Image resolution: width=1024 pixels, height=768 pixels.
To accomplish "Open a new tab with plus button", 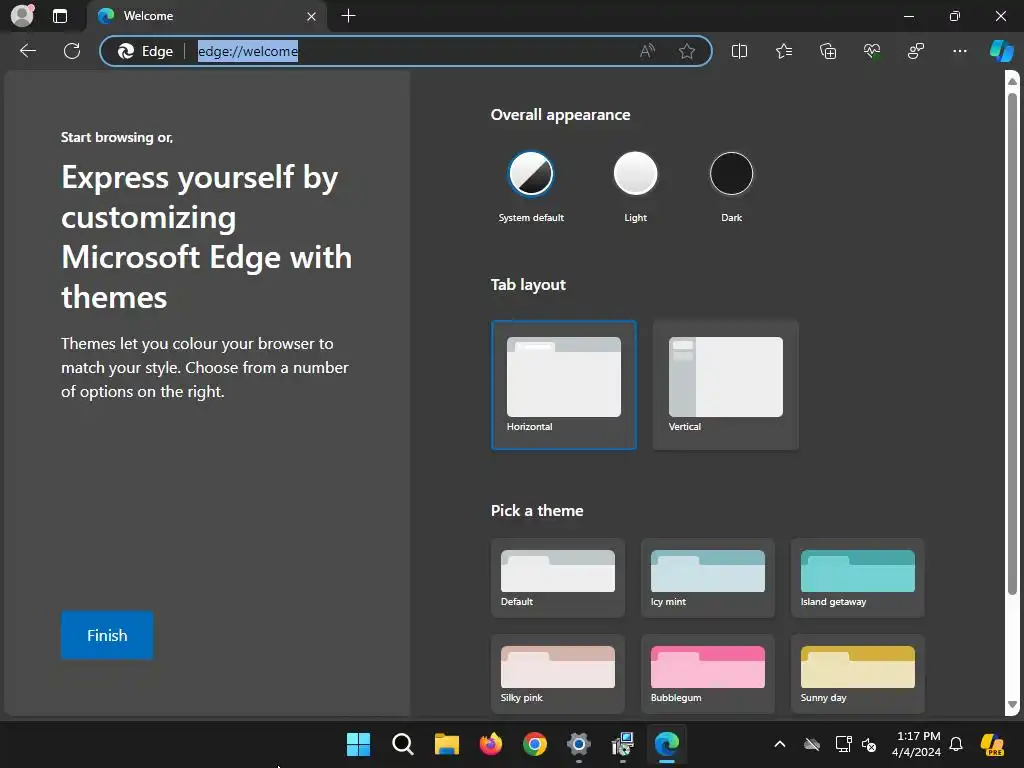I will (x=349, y=16).
